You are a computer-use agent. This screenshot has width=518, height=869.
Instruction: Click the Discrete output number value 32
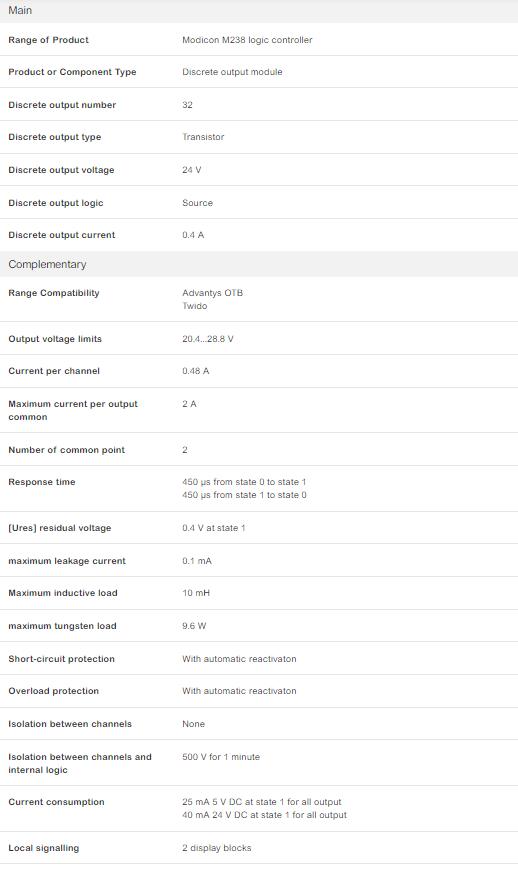pos(187,105)
